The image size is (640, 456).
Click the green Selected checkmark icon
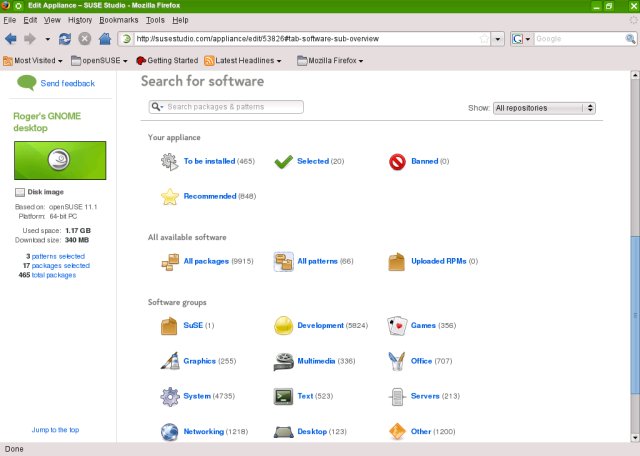(x=283, y=161)
